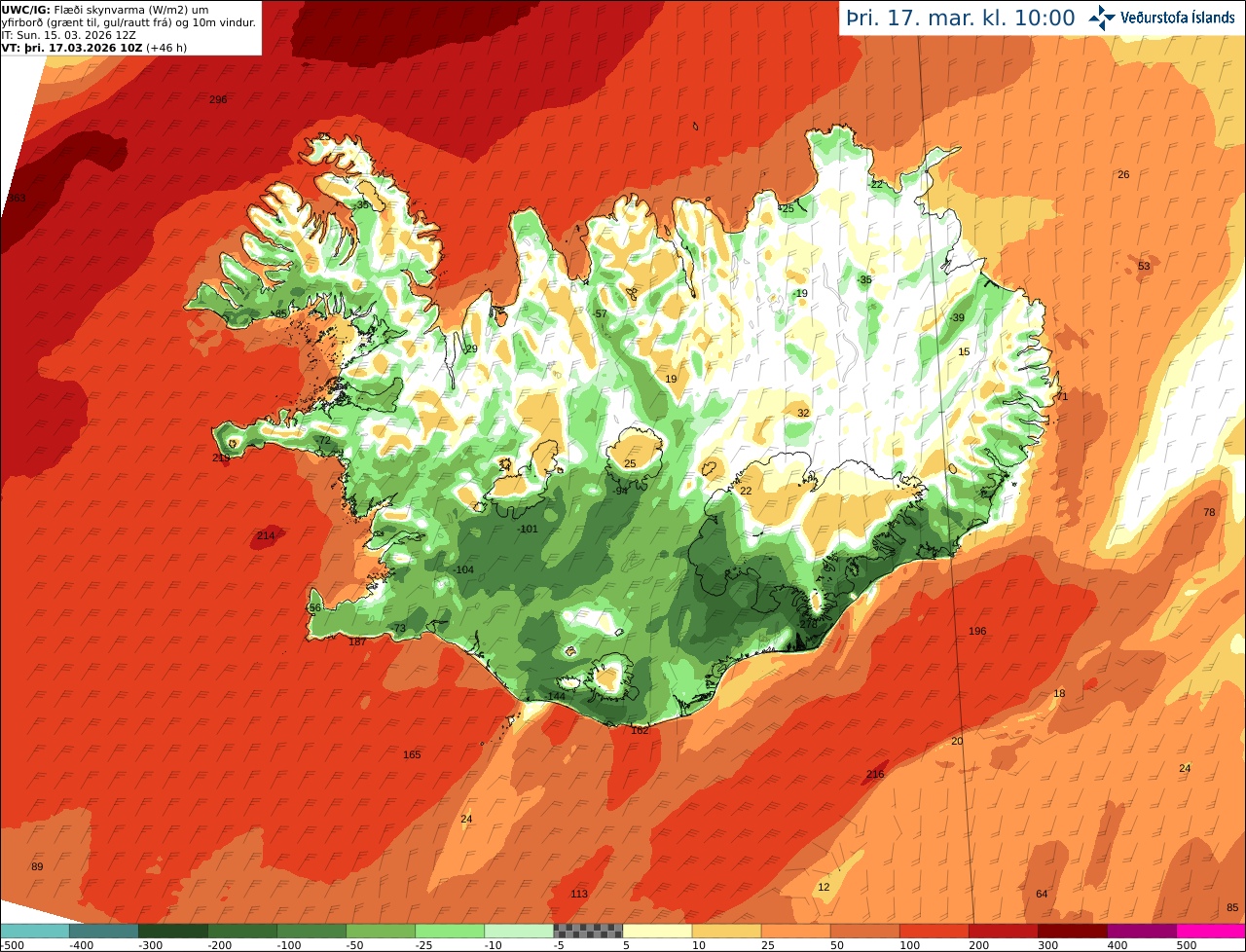Select the red-orange 100 to 200 swatch
The width and height of the screenshot is (1246, 952).
coord(933,931)
